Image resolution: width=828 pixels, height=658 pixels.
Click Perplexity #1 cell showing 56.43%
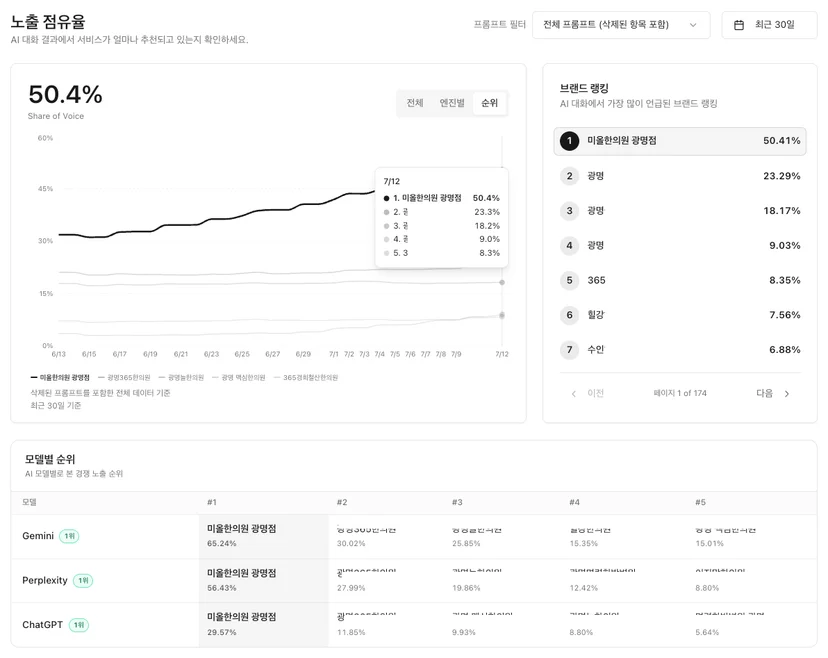click(264, 580)
